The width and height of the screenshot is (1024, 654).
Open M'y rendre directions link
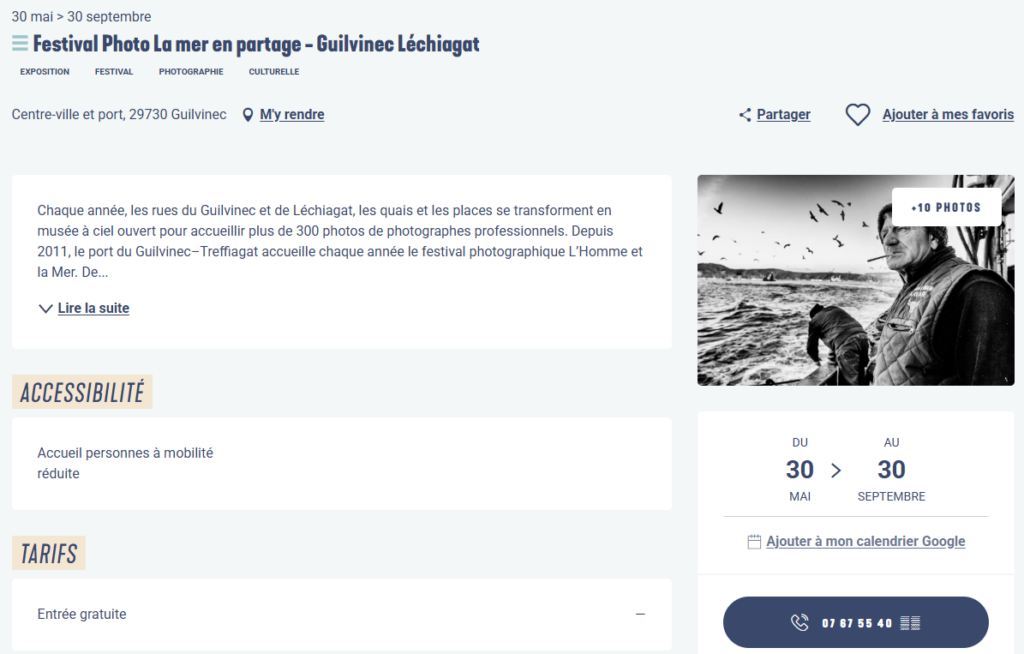[x=292, y=115]
